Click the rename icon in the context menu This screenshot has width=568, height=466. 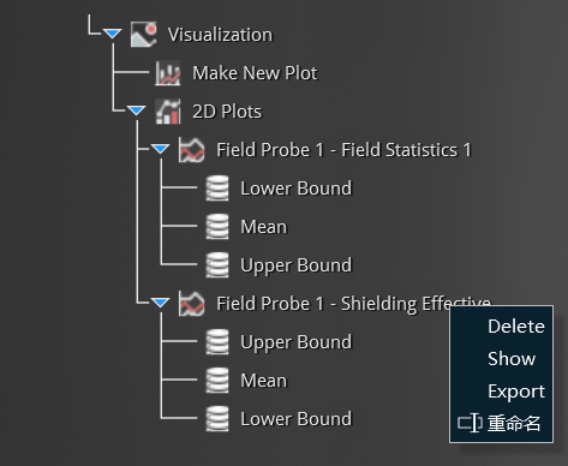470,423
